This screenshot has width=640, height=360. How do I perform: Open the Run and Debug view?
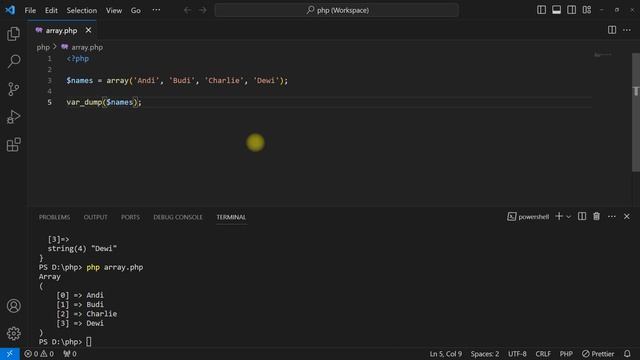13,117
